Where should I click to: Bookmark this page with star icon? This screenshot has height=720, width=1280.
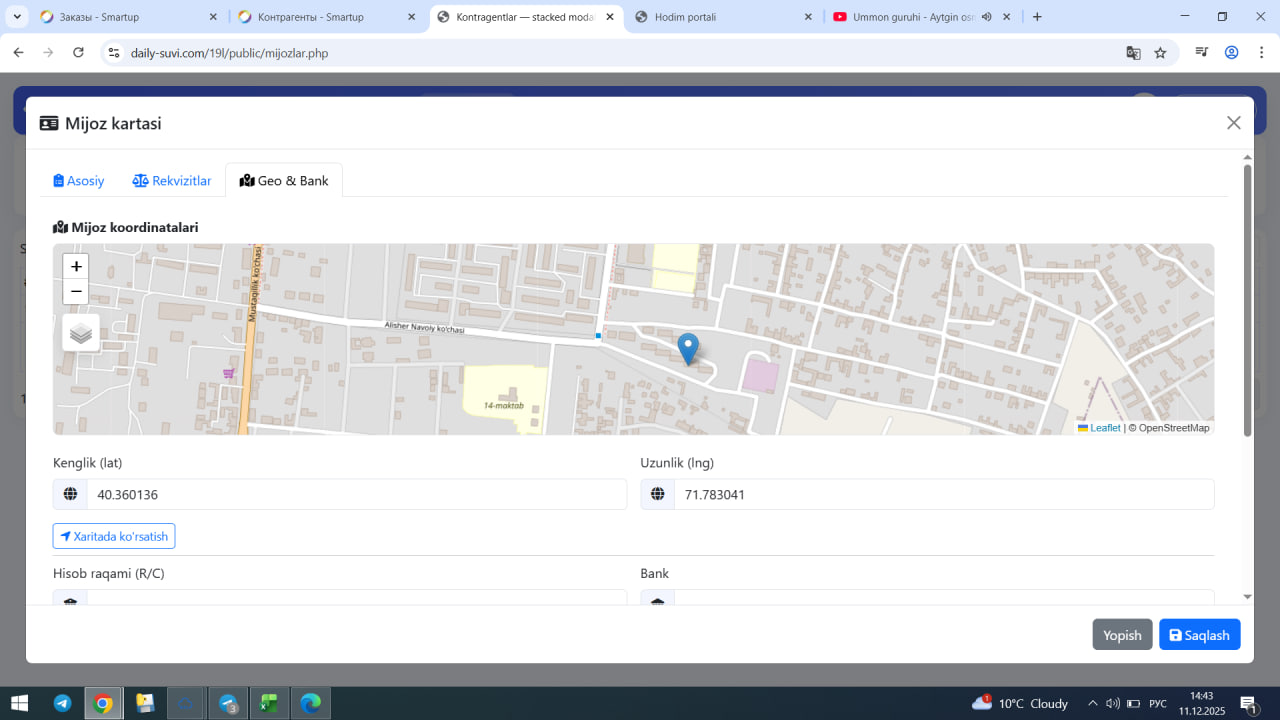pyautogui.click(x=1160, y=53)
